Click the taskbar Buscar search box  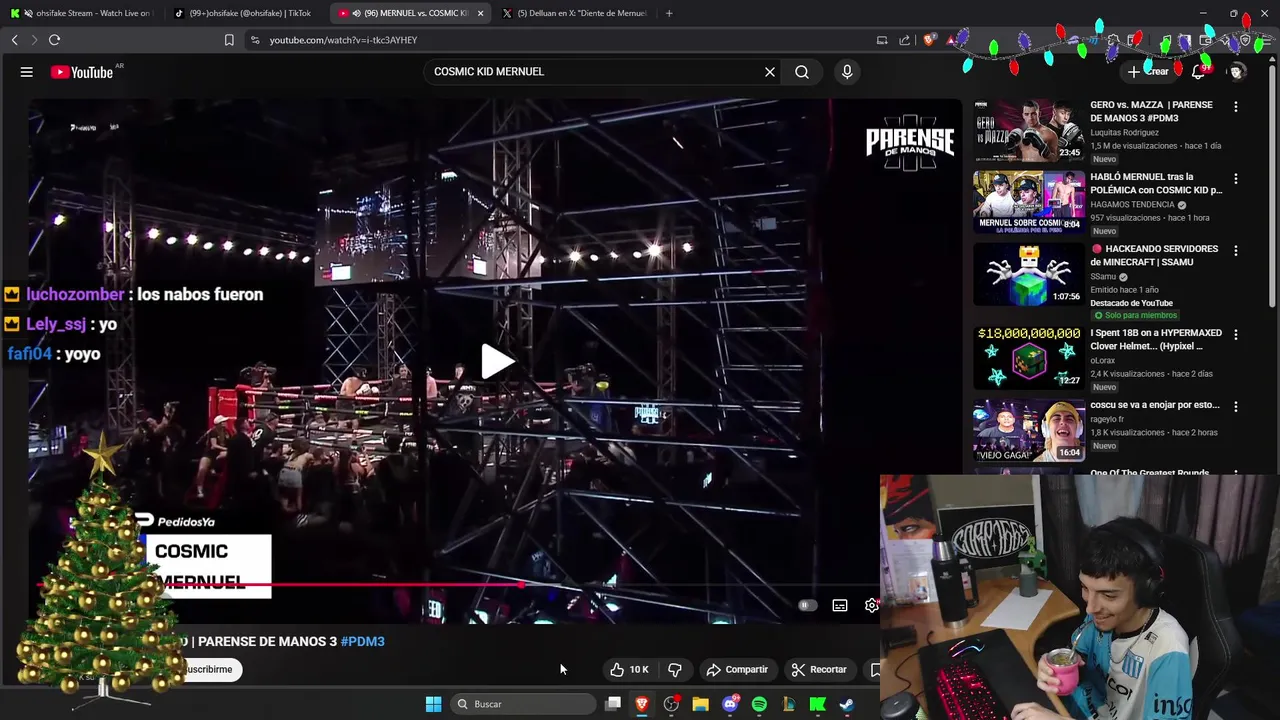(x=522, y=704)
